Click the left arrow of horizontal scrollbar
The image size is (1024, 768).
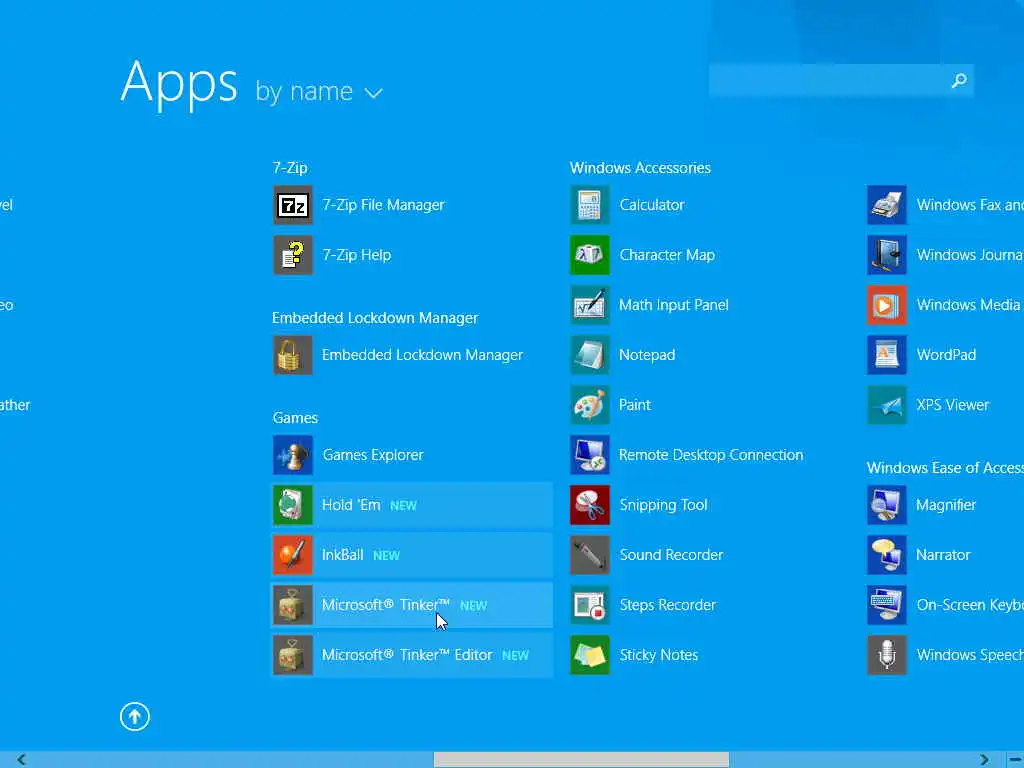click(x=22, y=760)
